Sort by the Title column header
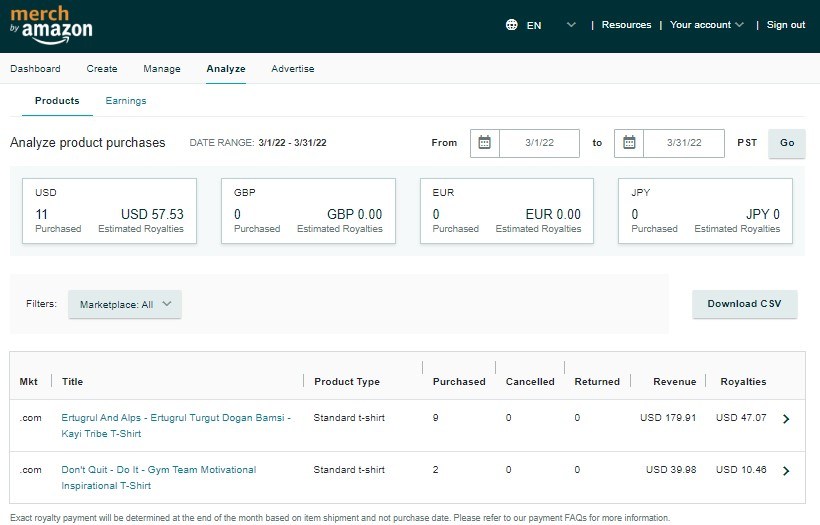The width and height of the screenshot is (820, 525). click(x=73, y=382)
